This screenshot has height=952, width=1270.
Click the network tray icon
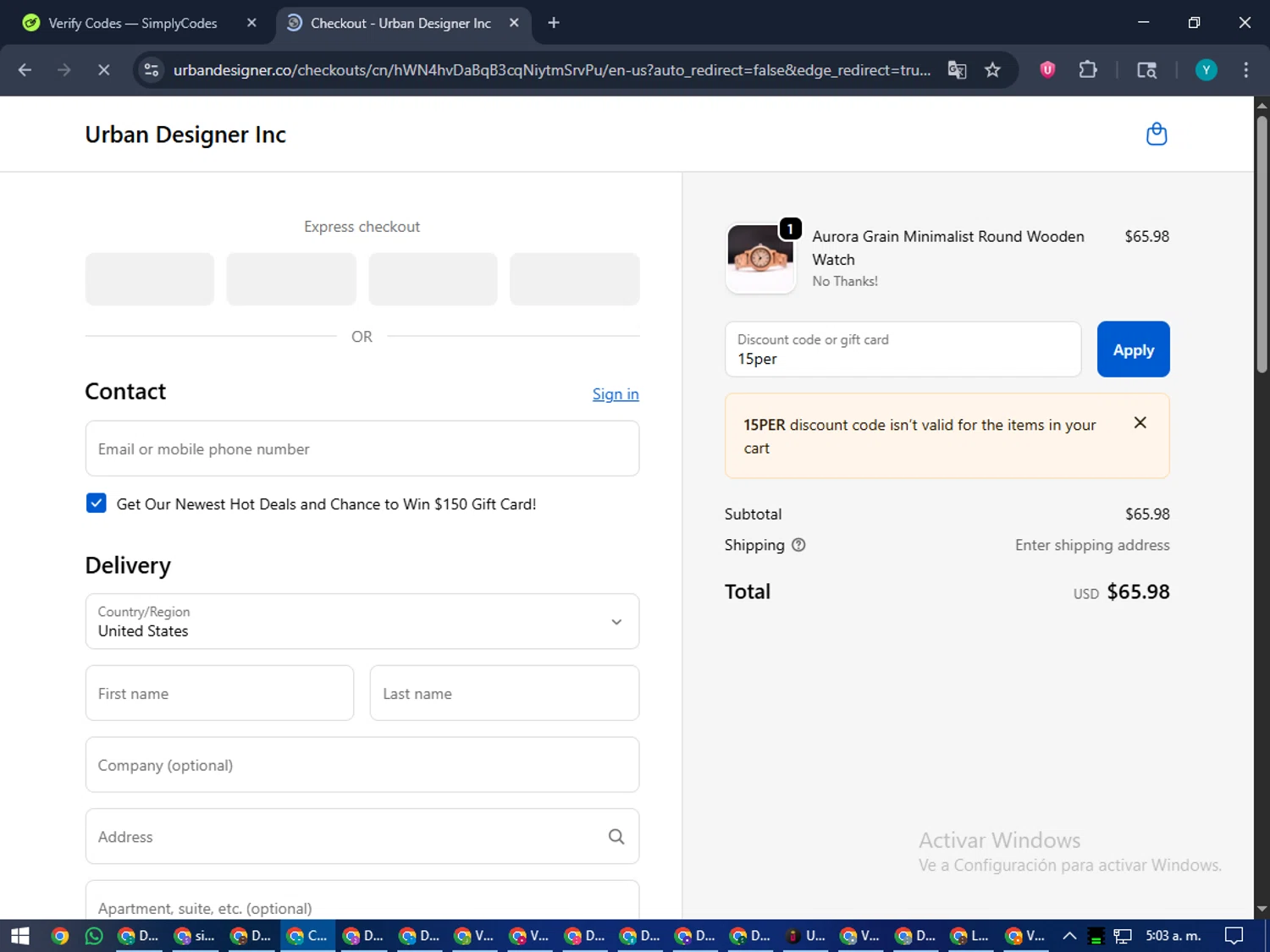point(1123,935)
